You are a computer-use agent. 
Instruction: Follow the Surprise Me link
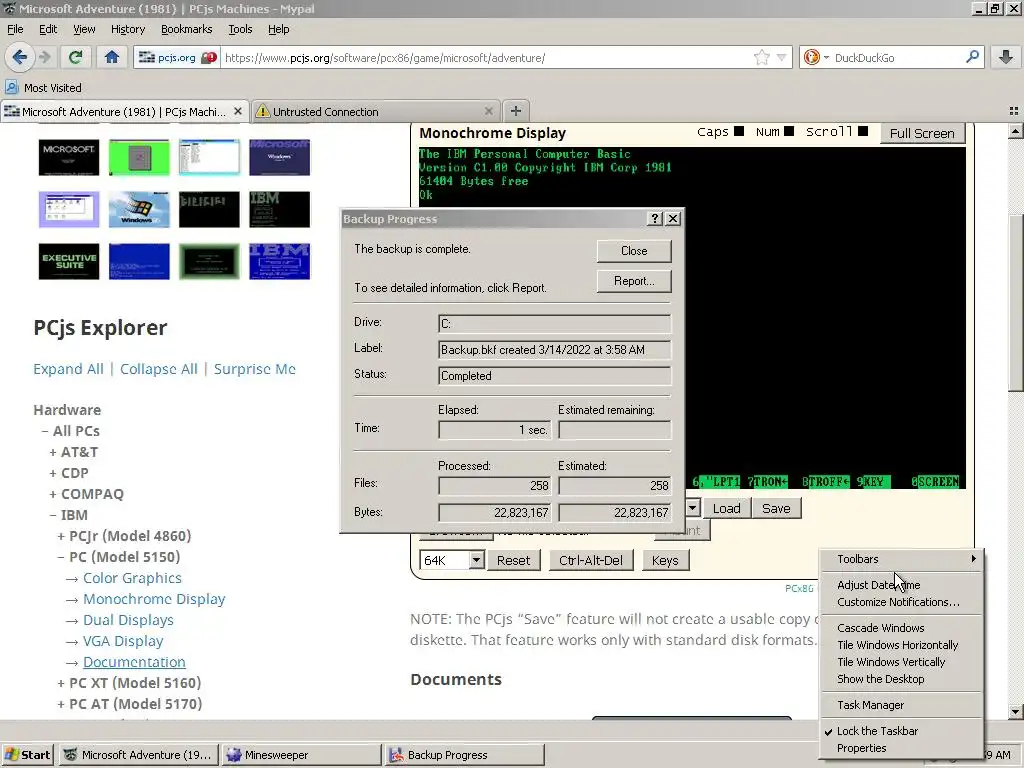click(x=255, y=369)
